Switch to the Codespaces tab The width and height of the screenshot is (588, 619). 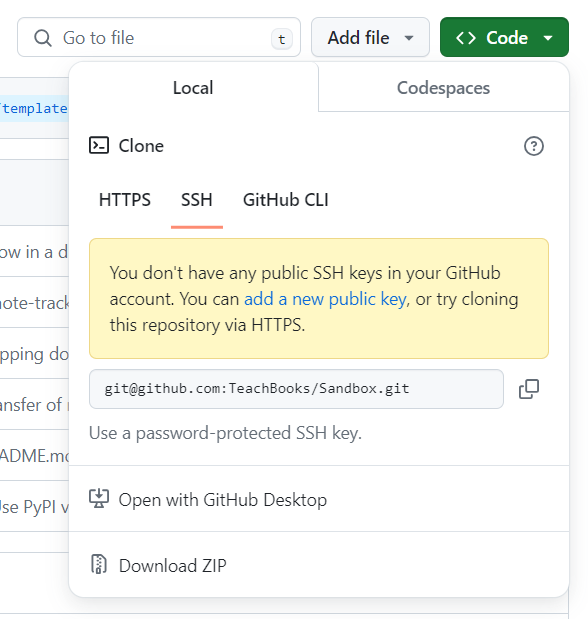point(443,88)
